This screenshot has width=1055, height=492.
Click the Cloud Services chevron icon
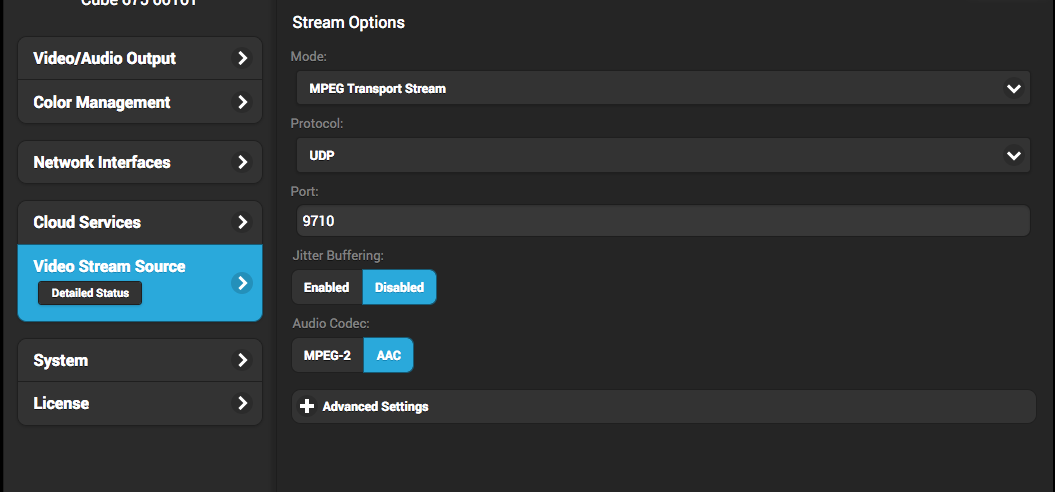click(x=242, y=222)
